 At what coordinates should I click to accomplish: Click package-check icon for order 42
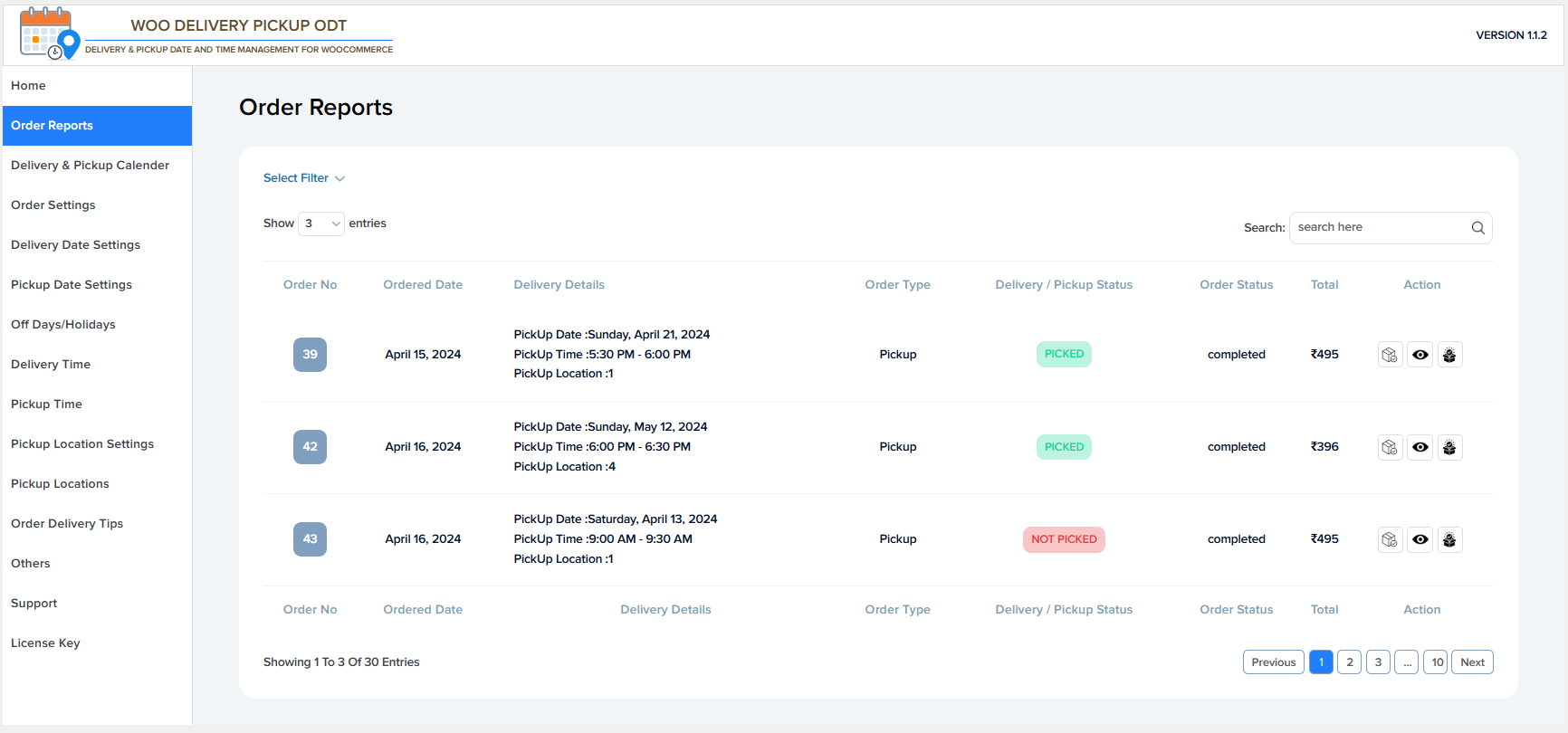tap(1390, 447)
